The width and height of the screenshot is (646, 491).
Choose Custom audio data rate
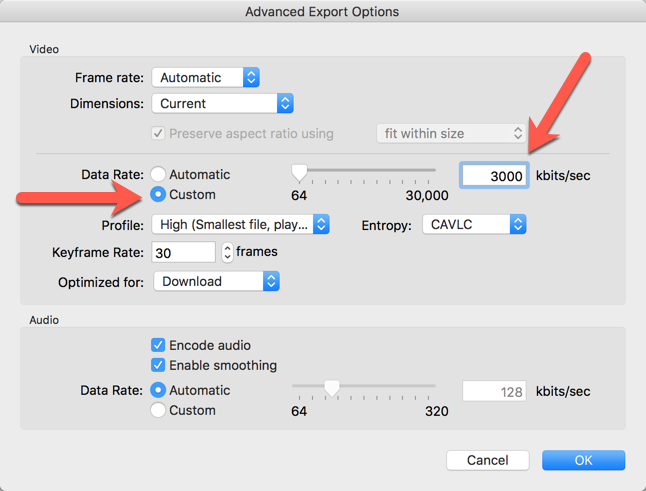(x=158, y=410)
